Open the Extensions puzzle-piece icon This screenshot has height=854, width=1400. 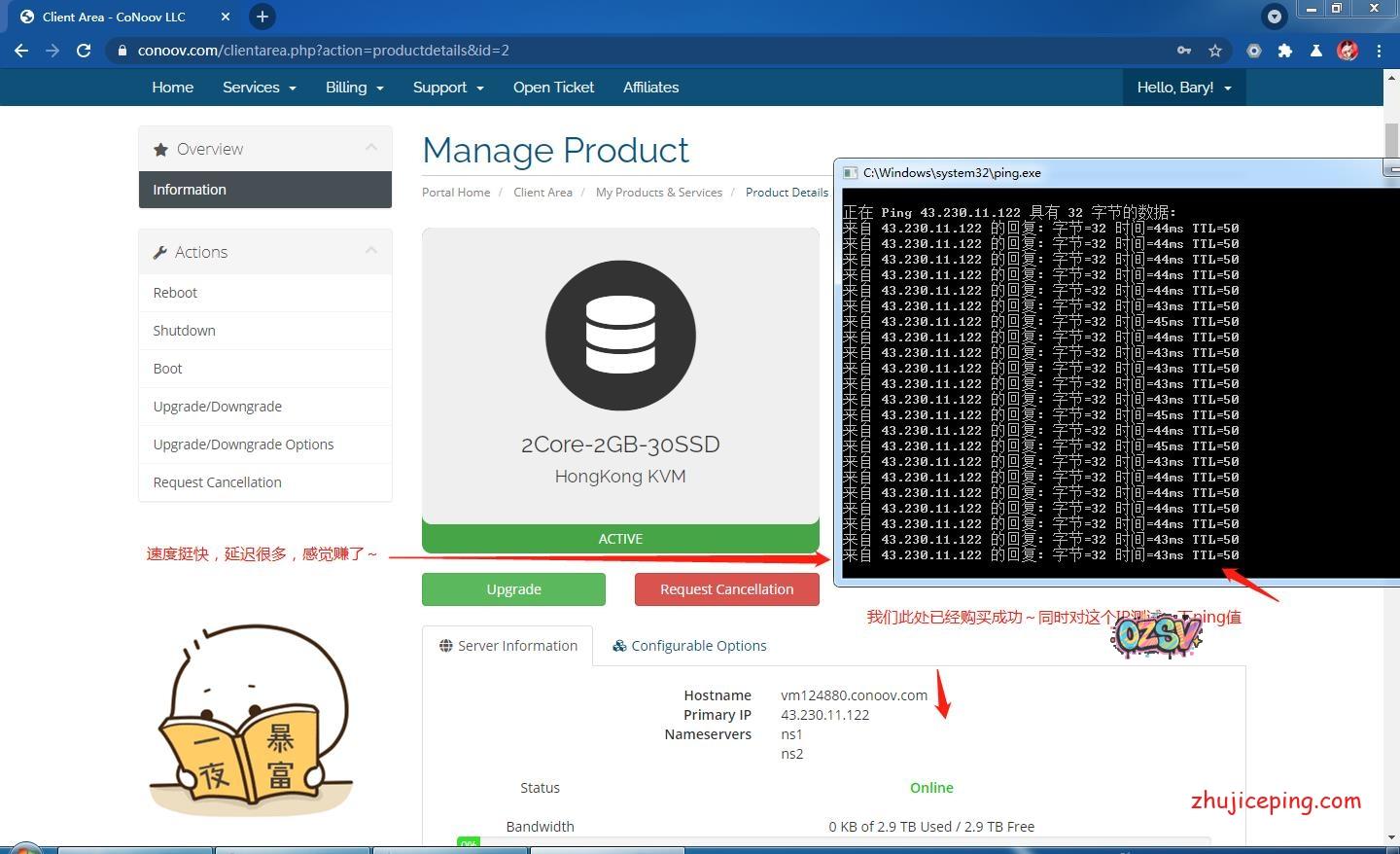click(x=1284, y=51)
